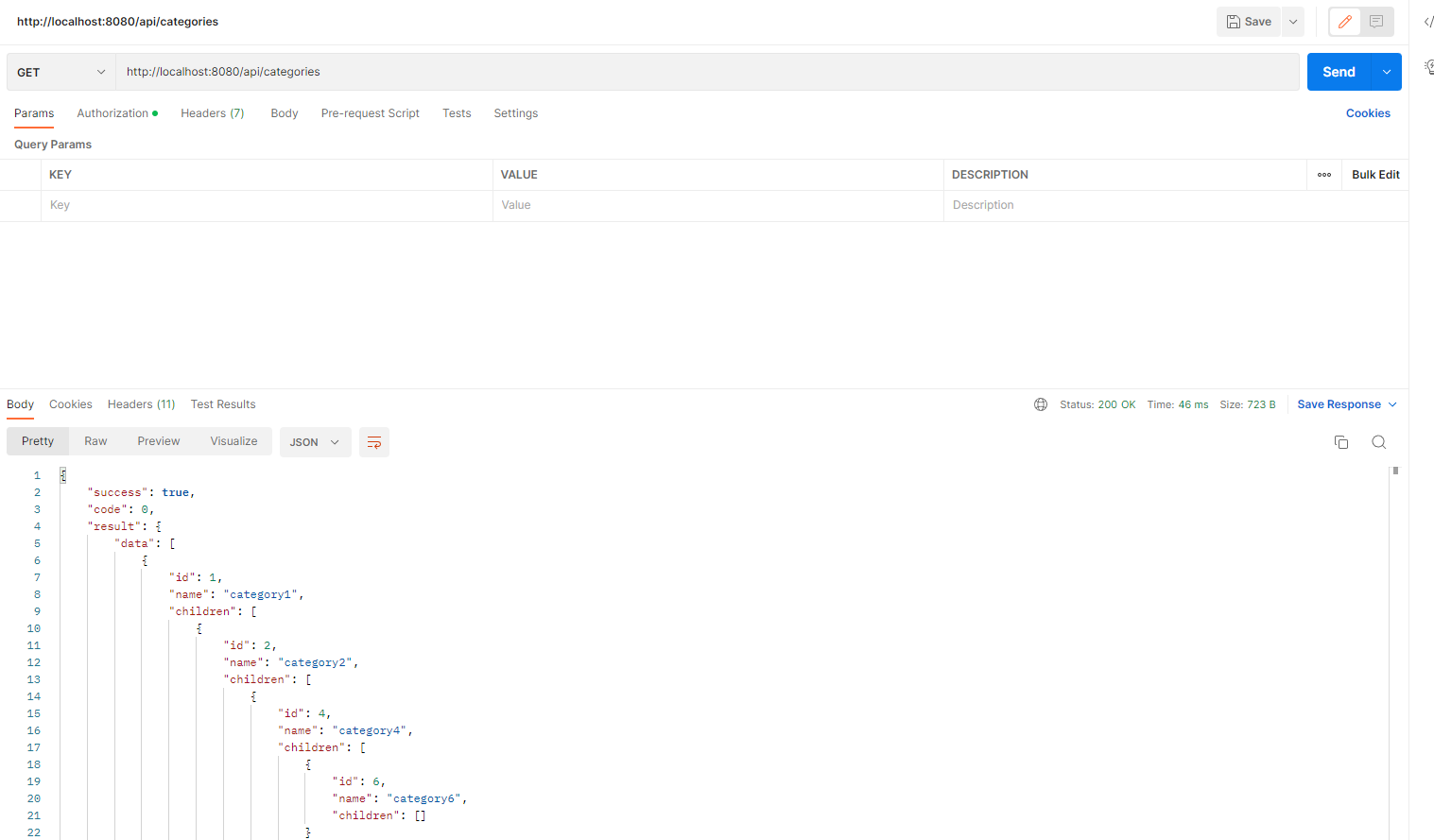The height and width of the screenshot is (840, 1434).
Task: Open the Tests tab
Action: click(x=457, y=113)
